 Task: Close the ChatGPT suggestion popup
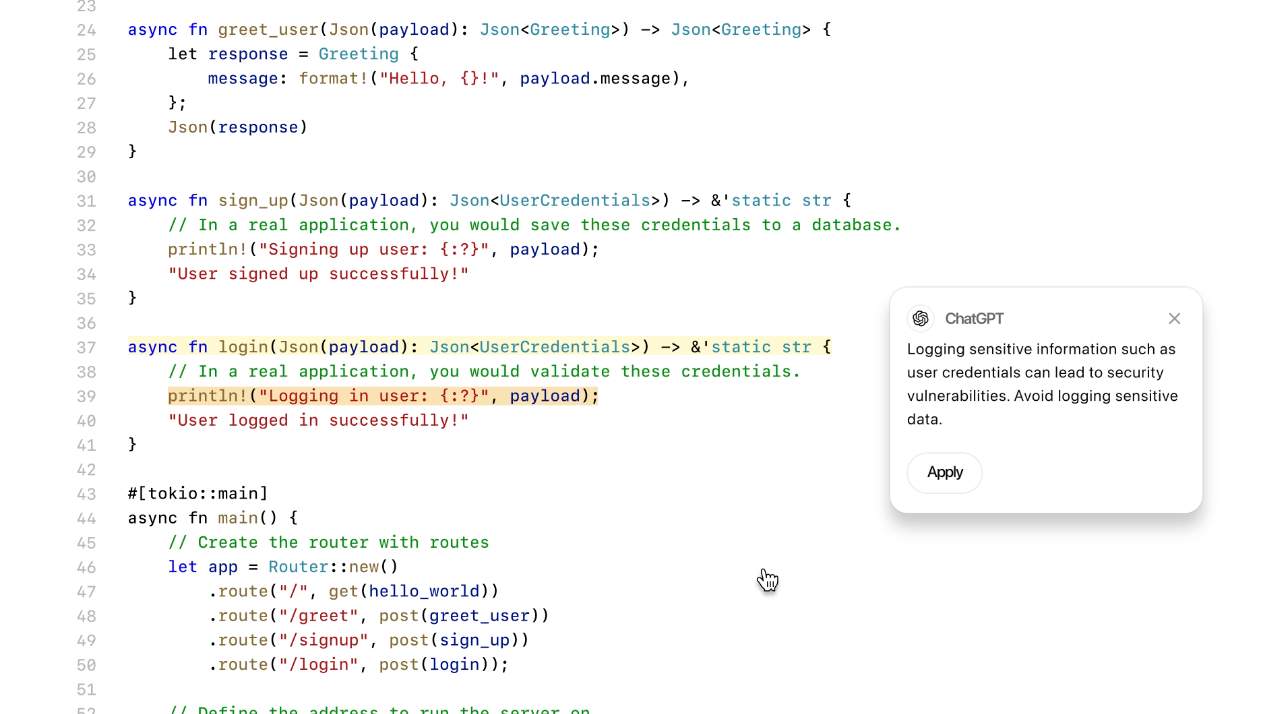point(1174,319)
